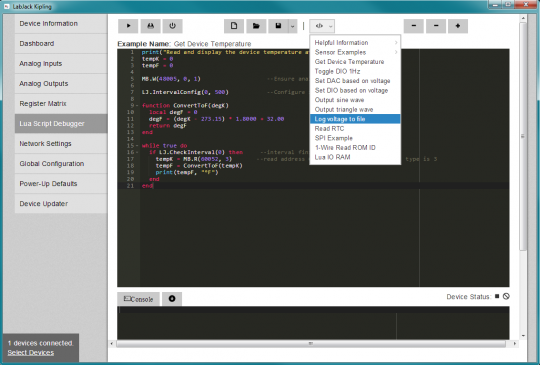Open a script file with folder icon

pyautogui.click(x=256, y=26)
